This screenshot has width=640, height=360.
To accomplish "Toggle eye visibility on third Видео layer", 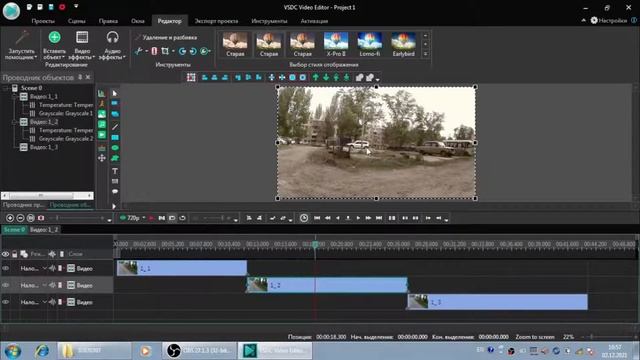I will point(6,302).
